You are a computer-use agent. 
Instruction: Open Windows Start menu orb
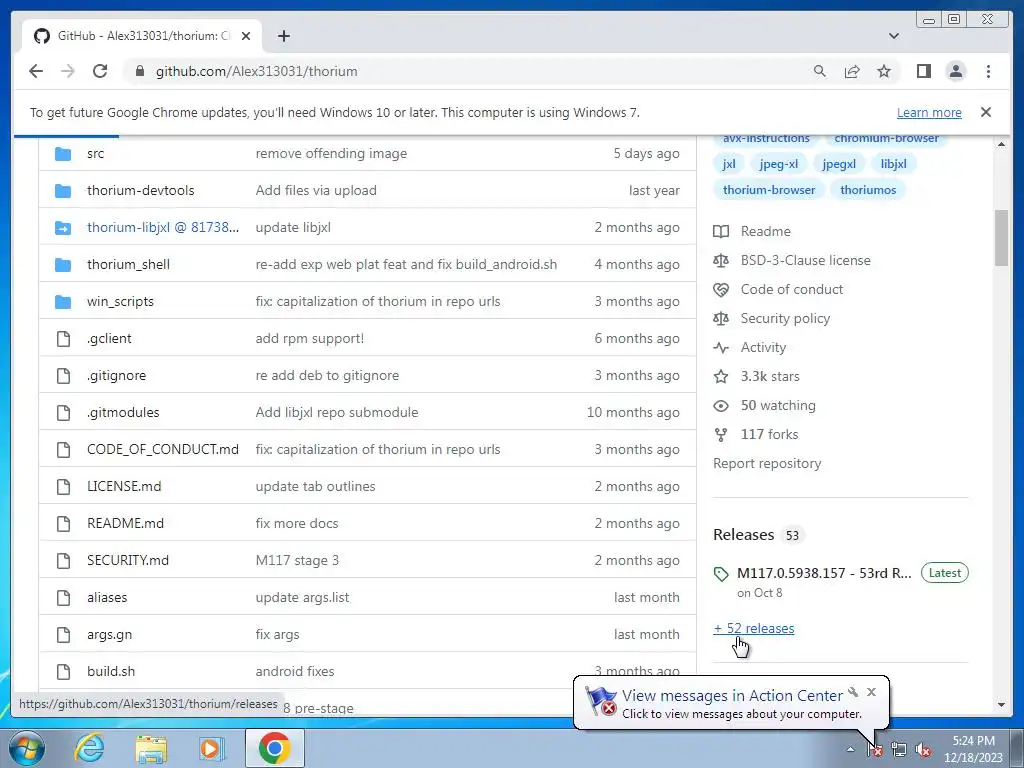pos(27,748)
